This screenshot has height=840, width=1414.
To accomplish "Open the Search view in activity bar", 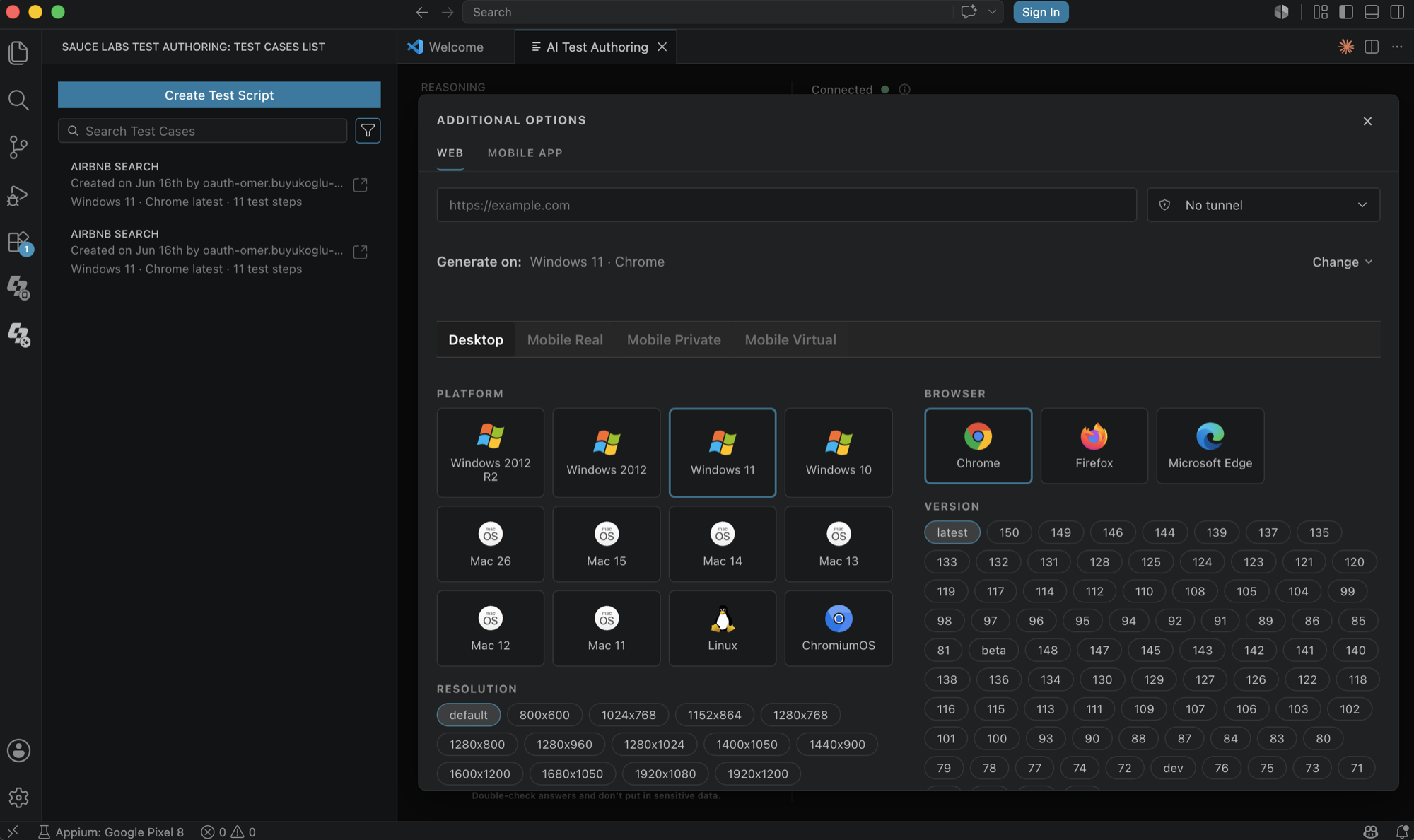I will (18, 100).
